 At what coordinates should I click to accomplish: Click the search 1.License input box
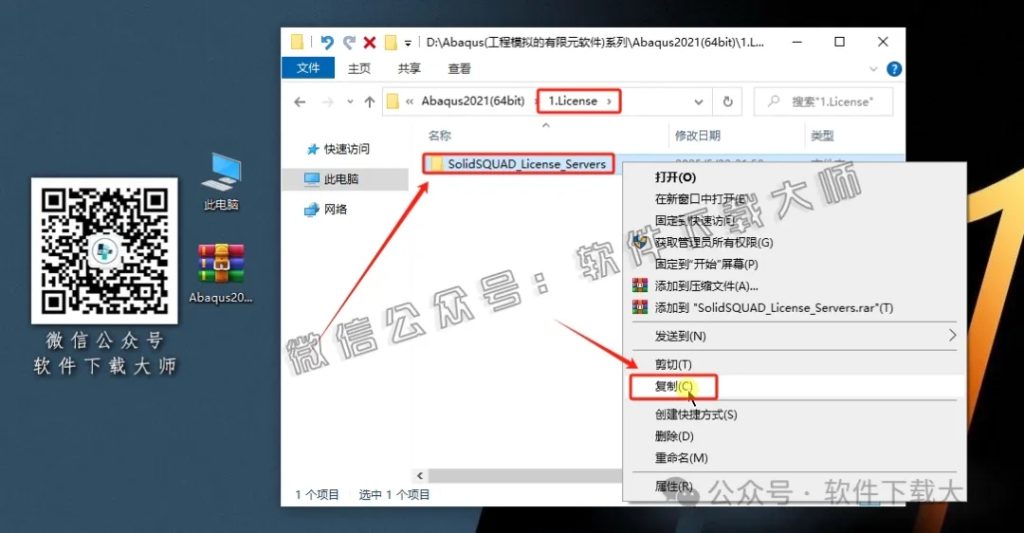[x=823, y=101]
